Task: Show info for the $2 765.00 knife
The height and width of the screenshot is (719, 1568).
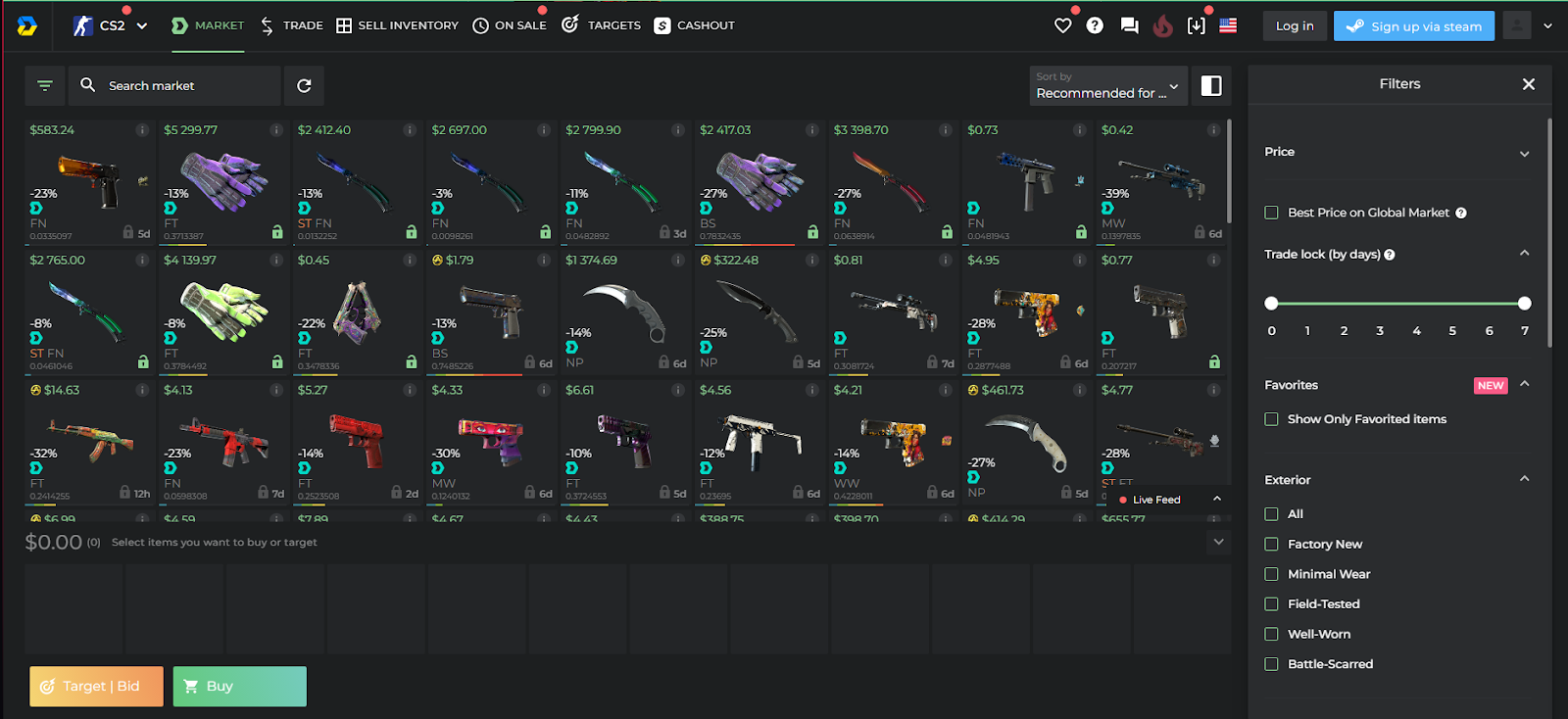Action: 142,261
